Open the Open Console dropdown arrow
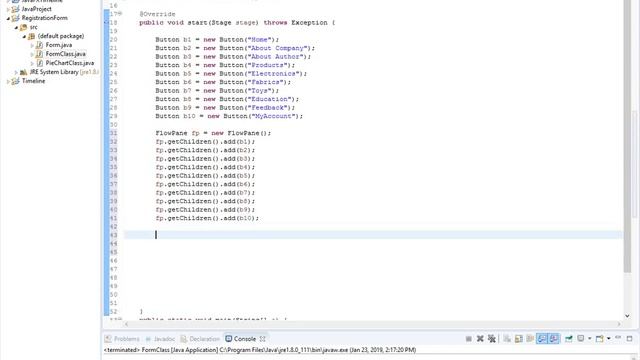Viewport: 640px width, 360px height. (609, 338)
